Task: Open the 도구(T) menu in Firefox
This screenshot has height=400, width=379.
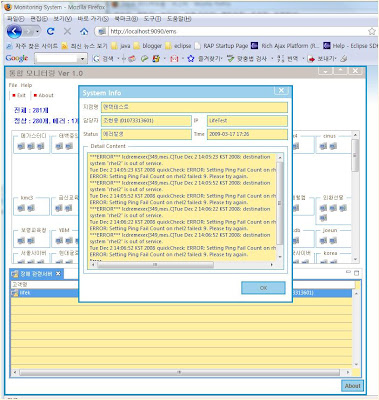Action: pos(152,19)
